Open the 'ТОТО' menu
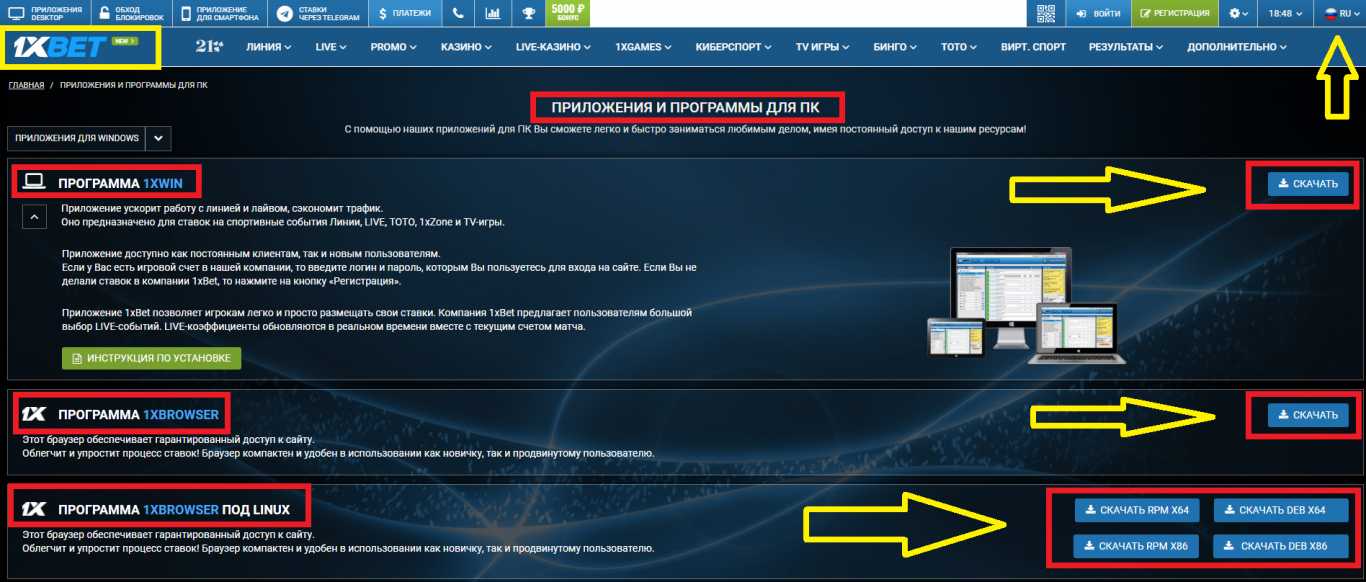This screenshot has height=582, width=1366. [960, 47]
